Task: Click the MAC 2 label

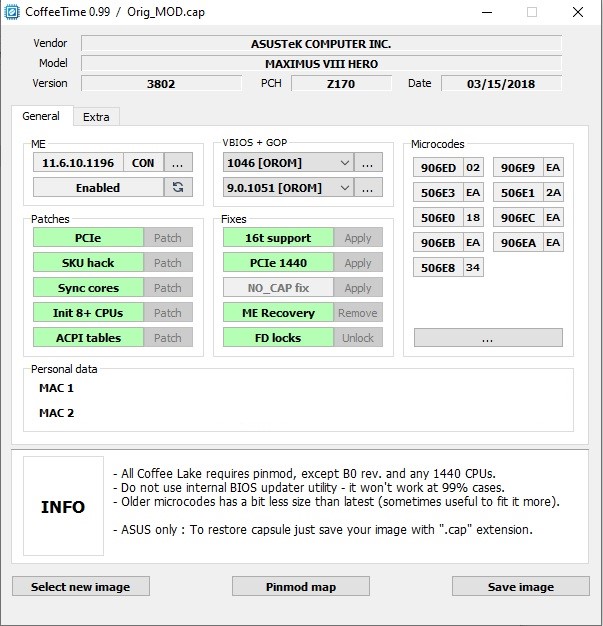Action: click(56, 413)
